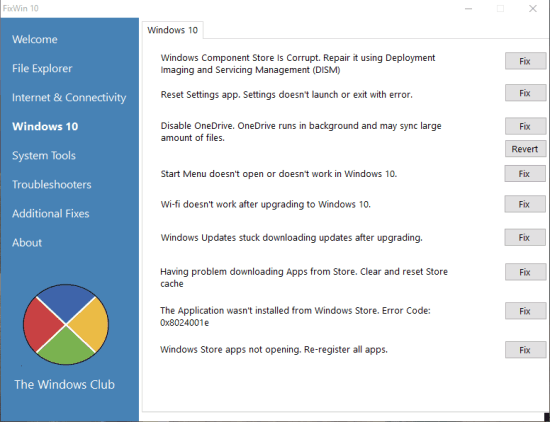Viewport: 550px width, 422px height.
Task: Fix Disable OneDrive option
Action: 525,126
